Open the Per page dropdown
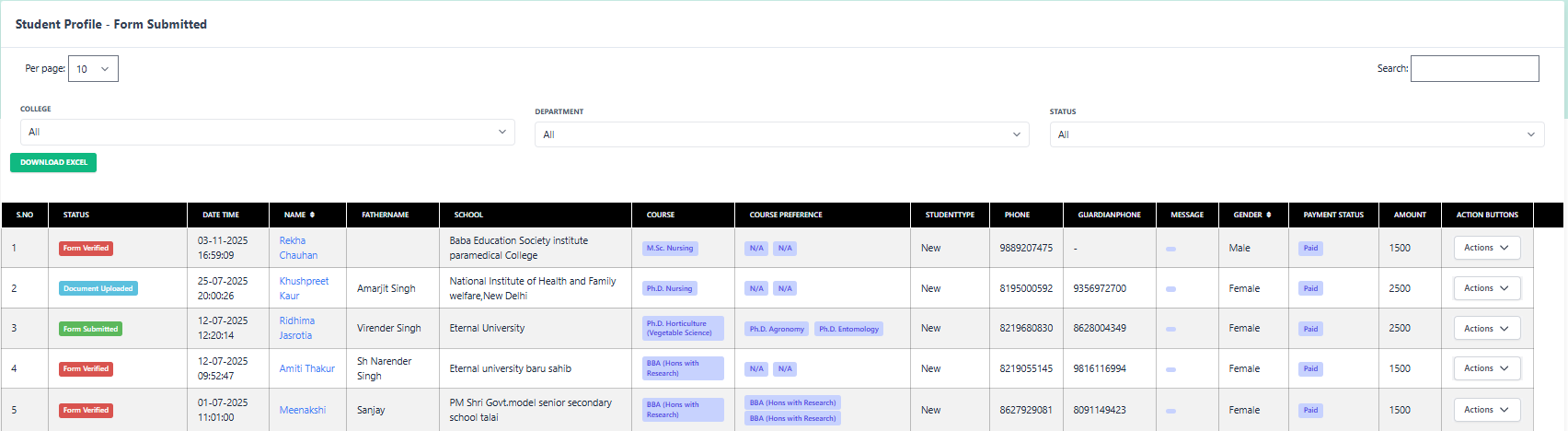Viewport: 1568px width, 431px height. click(x=93, y=69)
